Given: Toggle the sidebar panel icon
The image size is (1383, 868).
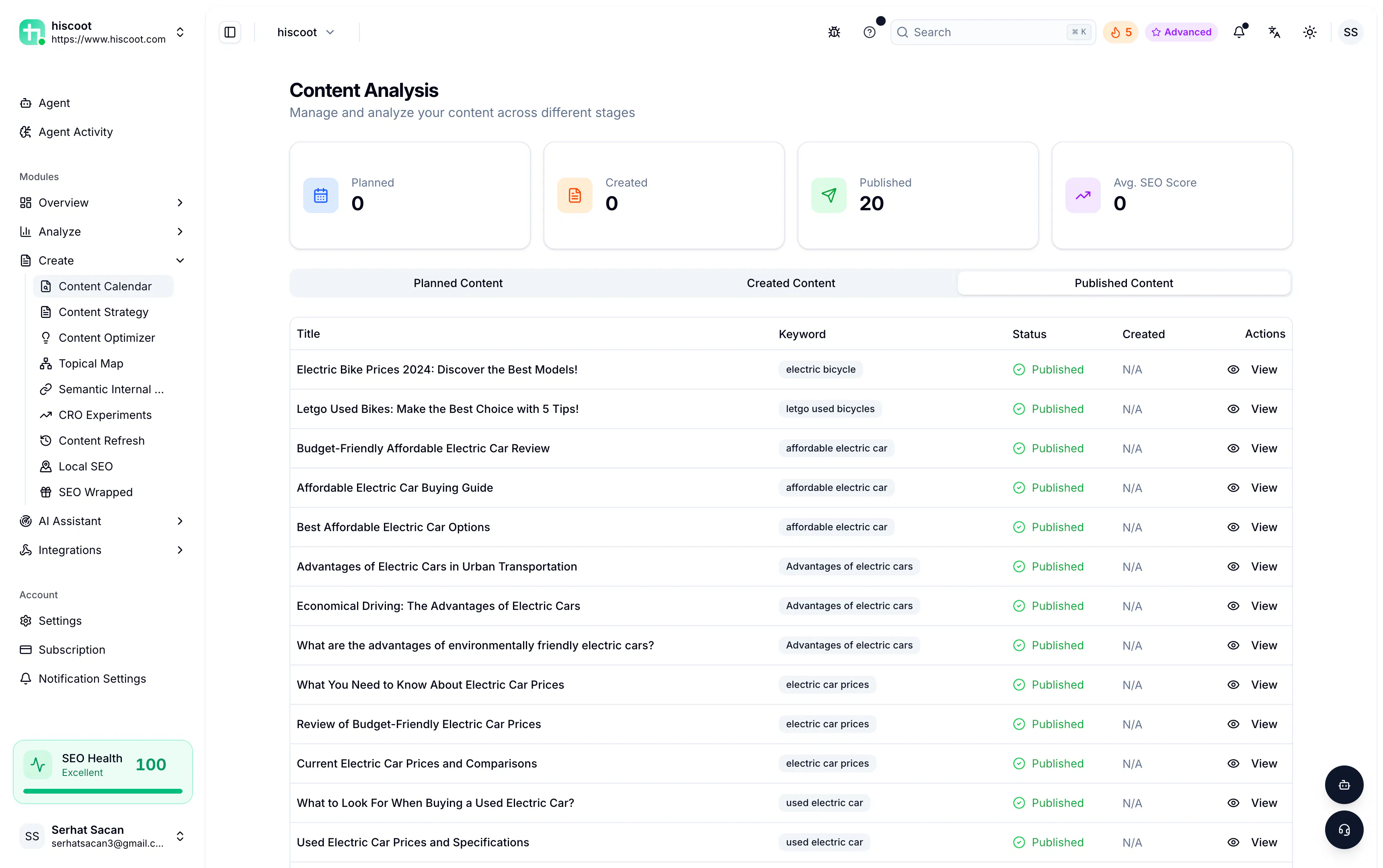Looking at the screenshot, I should (230, 32).
